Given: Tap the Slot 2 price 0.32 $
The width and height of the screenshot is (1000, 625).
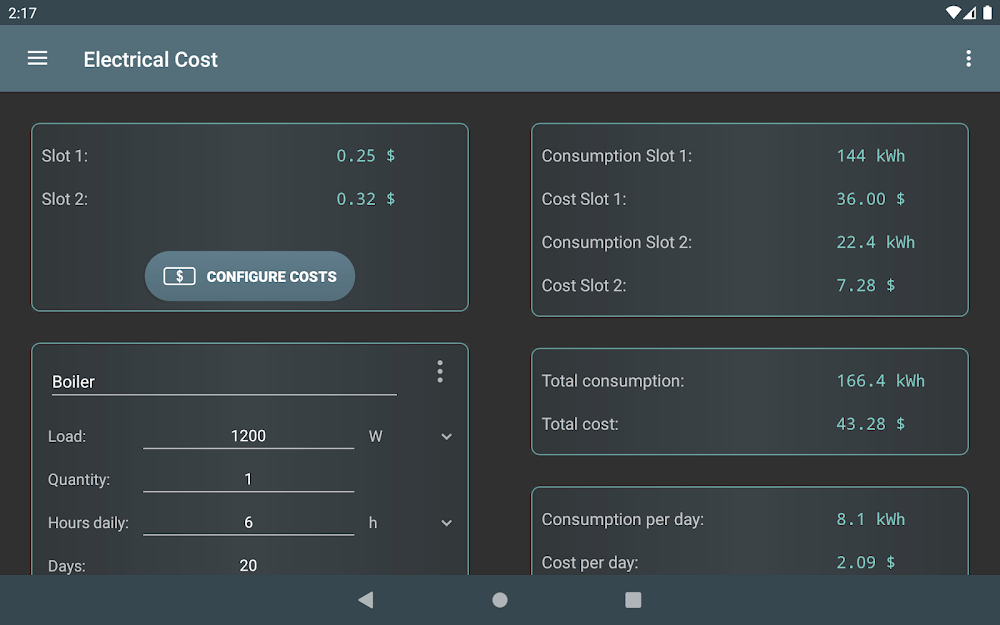Looking at the screenshot, I should [x=365, y=199].
